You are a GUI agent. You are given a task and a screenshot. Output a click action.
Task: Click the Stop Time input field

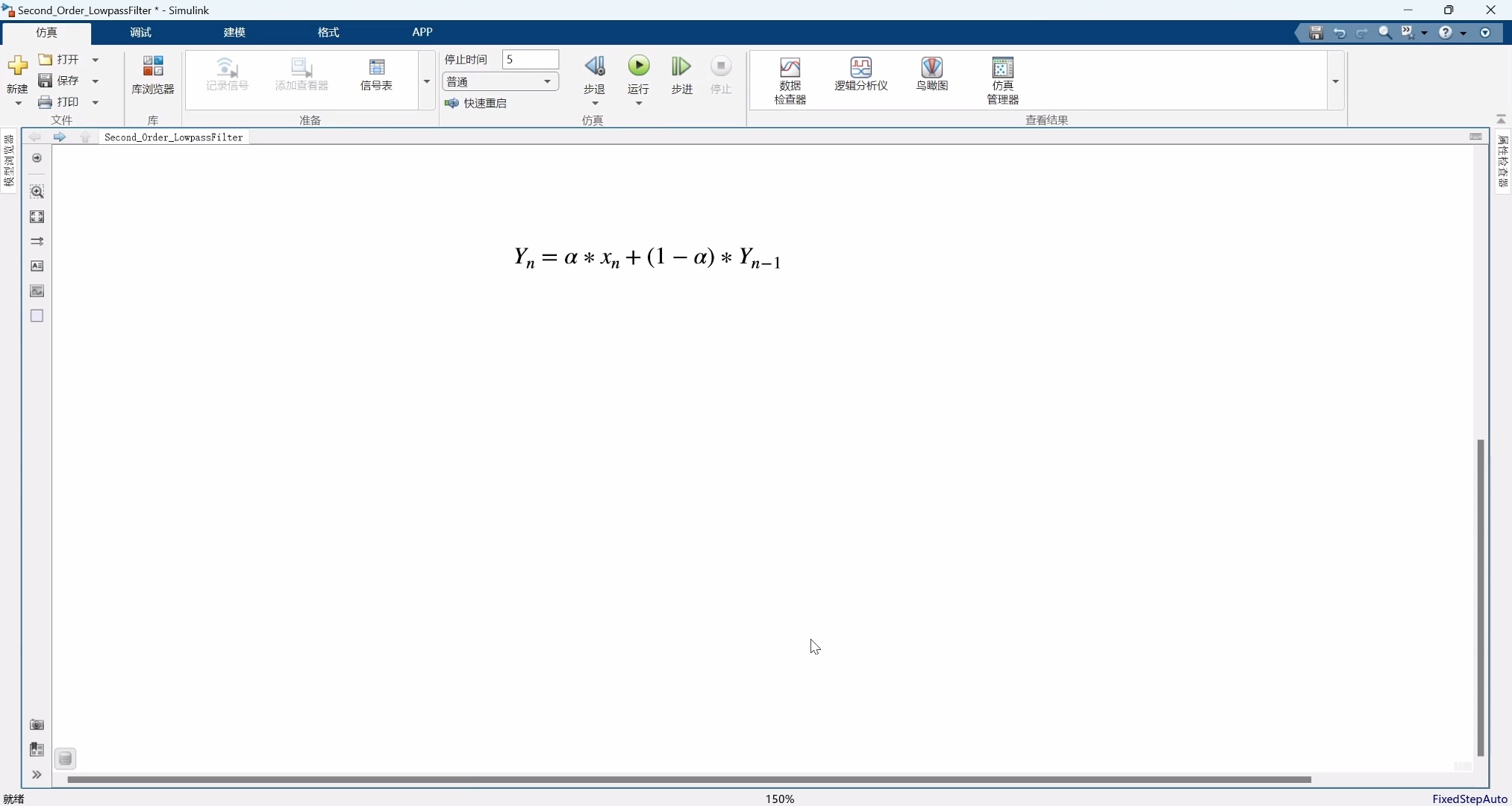tap(530, 59)
